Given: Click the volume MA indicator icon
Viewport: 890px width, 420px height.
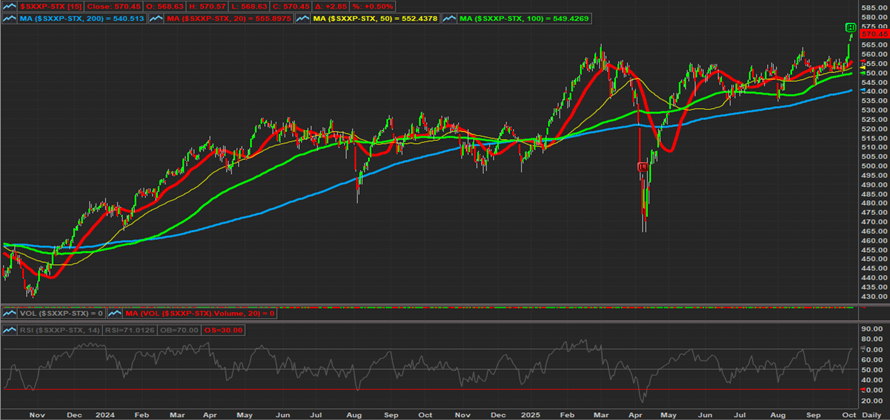Looking at the screenshot, I should 116,315.
